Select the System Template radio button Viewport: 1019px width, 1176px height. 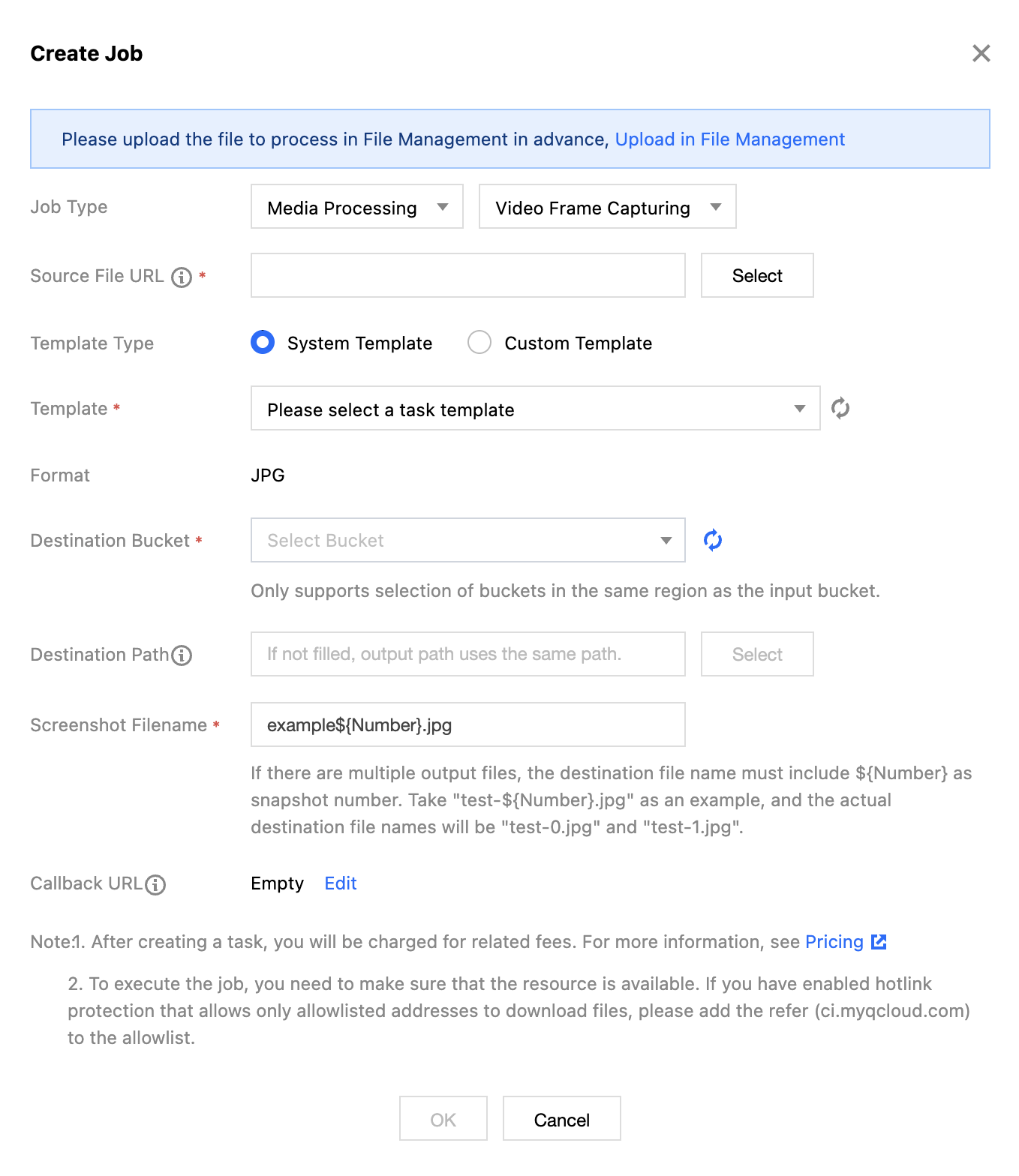pos(263,343)
